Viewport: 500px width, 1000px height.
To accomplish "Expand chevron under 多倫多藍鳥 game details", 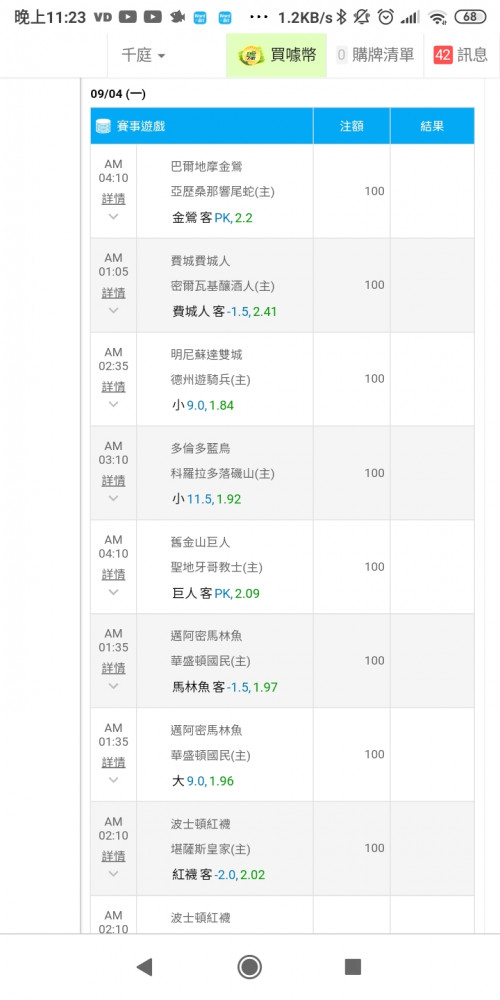I will (x=114, y=497).
